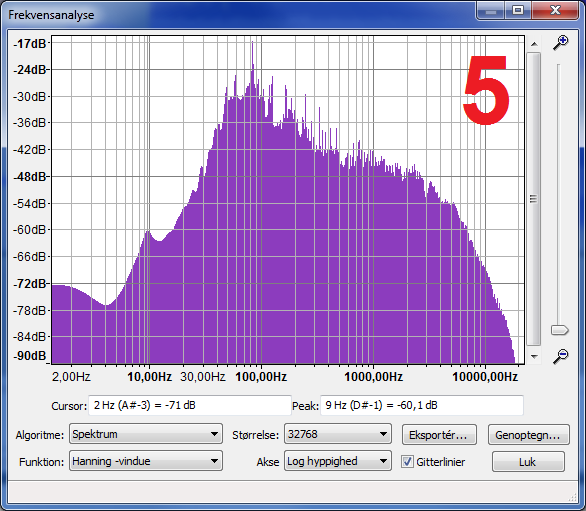Click the Eksportér... button
This screenshot has width=586, height=511.
click(x=439, y=435)
